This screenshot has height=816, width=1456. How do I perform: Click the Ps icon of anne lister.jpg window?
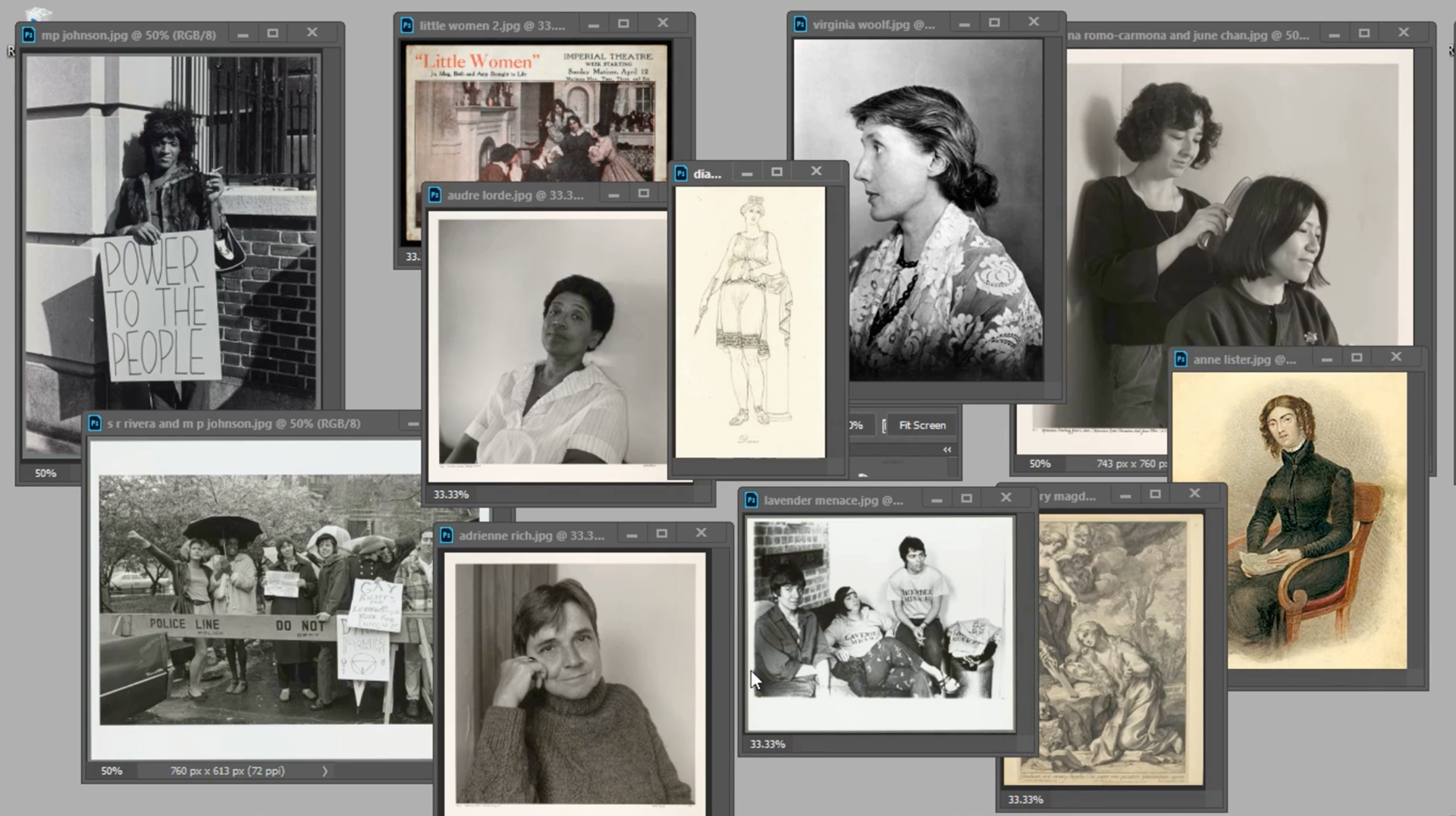click(x=1181, y=359)
